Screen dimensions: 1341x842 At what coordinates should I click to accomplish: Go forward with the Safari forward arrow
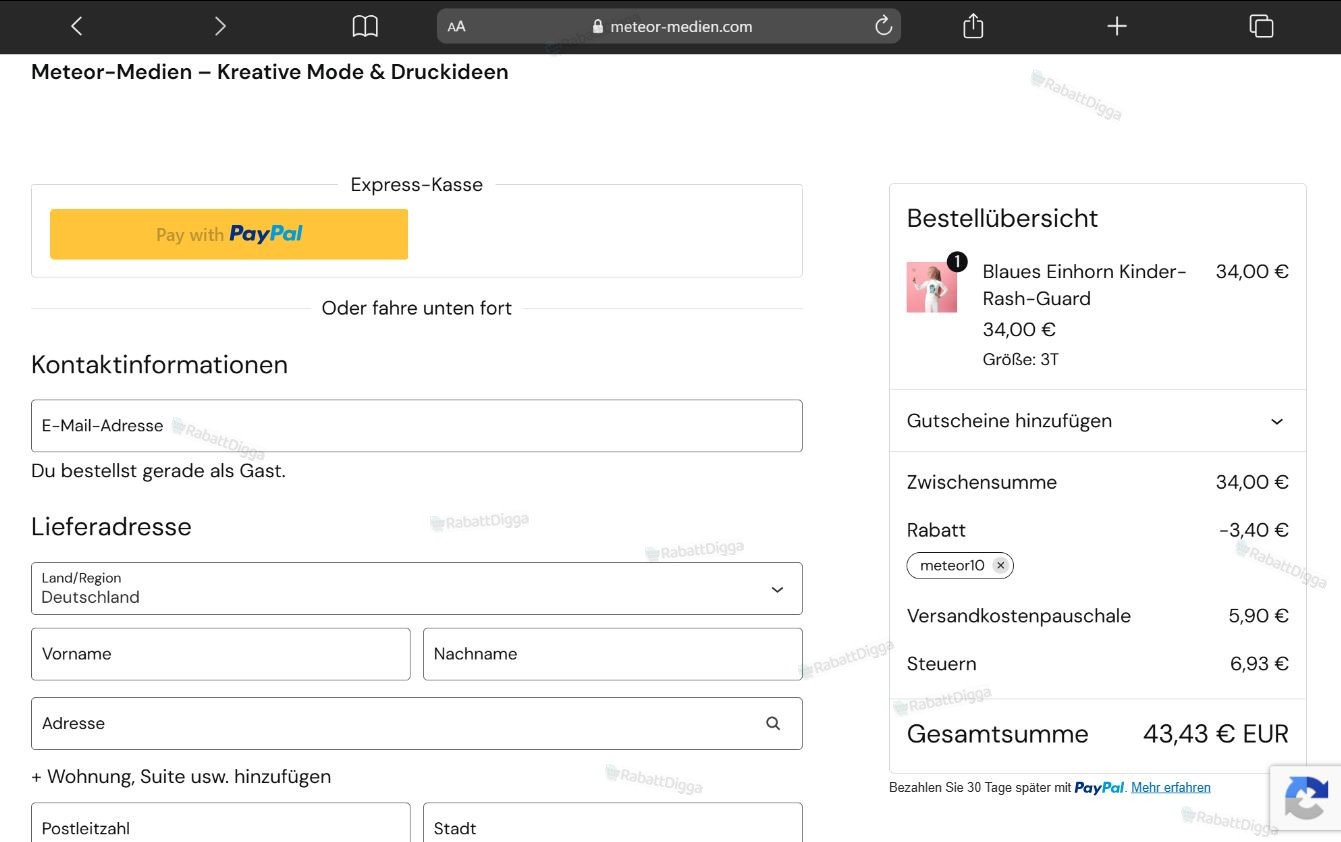coord(220,27)
